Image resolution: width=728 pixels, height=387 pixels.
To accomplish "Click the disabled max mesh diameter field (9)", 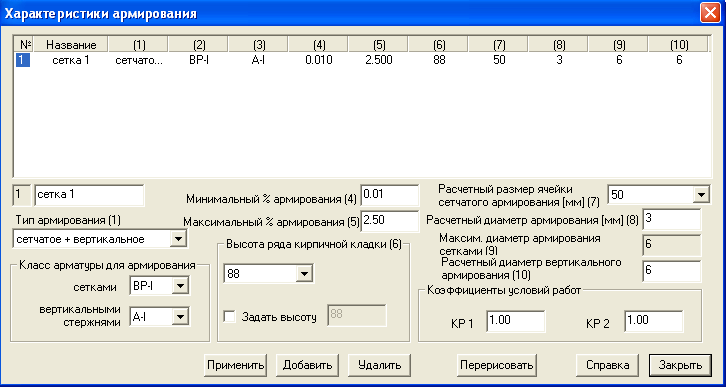I will coord(671,245).
